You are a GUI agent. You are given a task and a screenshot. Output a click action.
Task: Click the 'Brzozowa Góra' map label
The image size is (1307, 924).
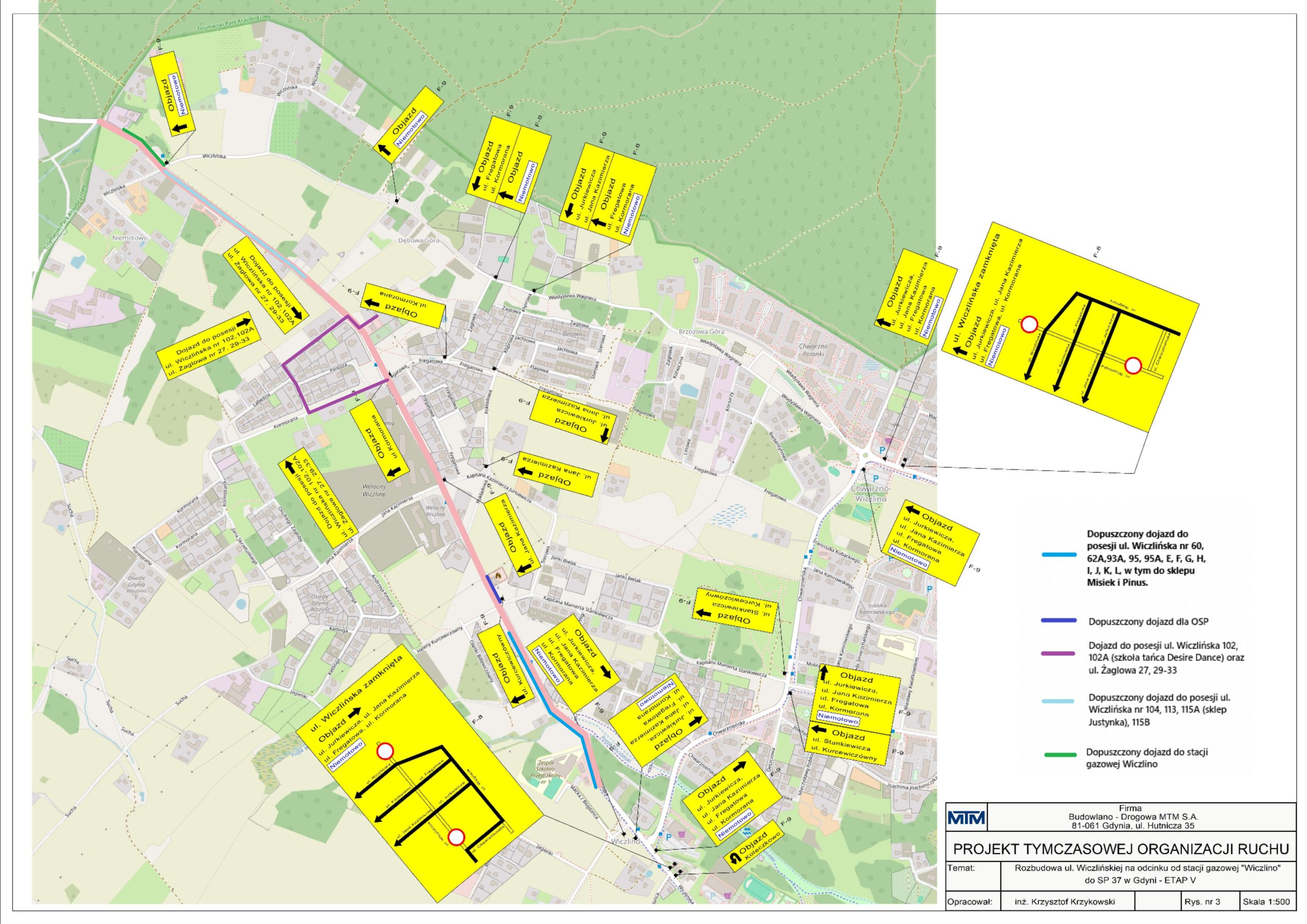701,331
